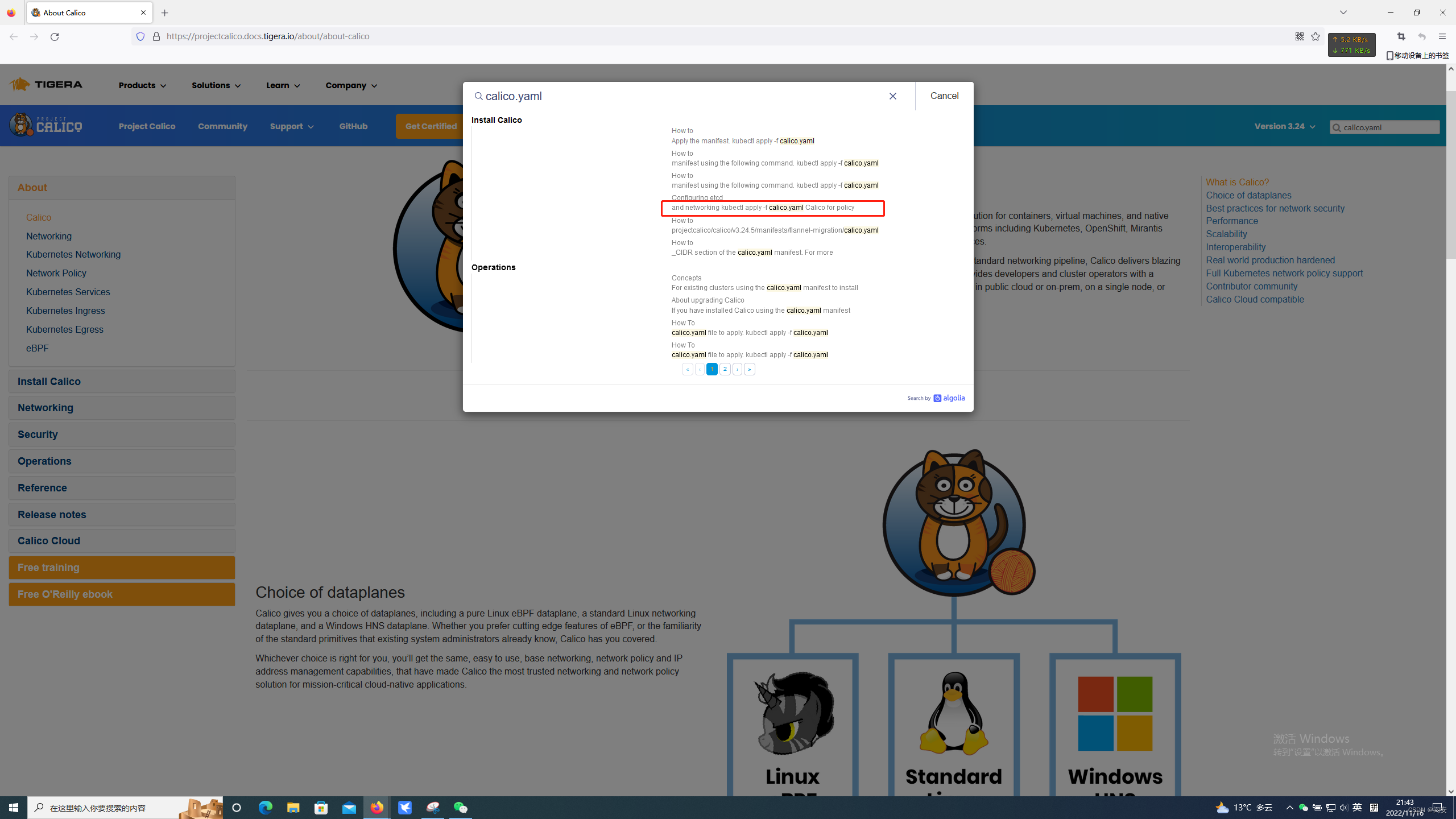Open WeChat from the taskbar

460,808
